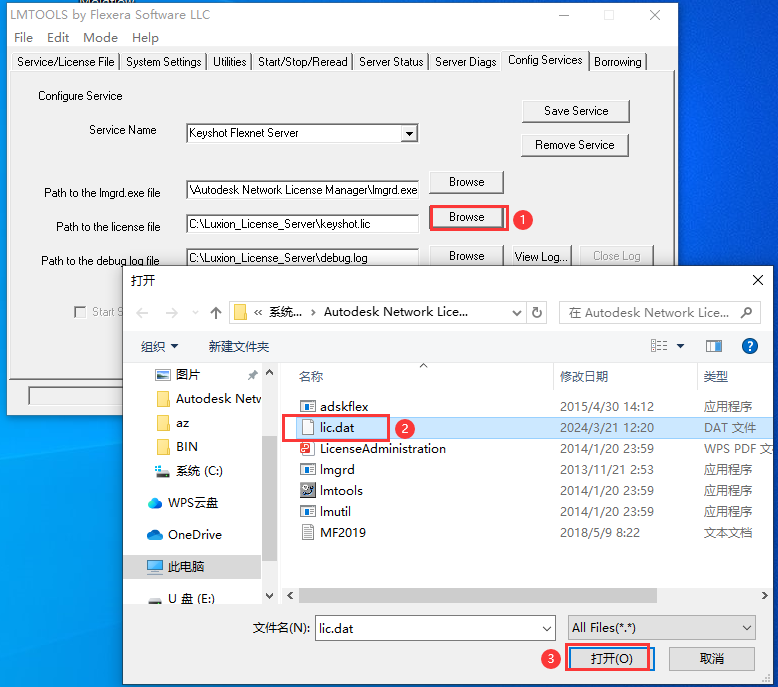Open the File menu in LMTOOLS
The image size is (778, 687).
pos(23,38)
